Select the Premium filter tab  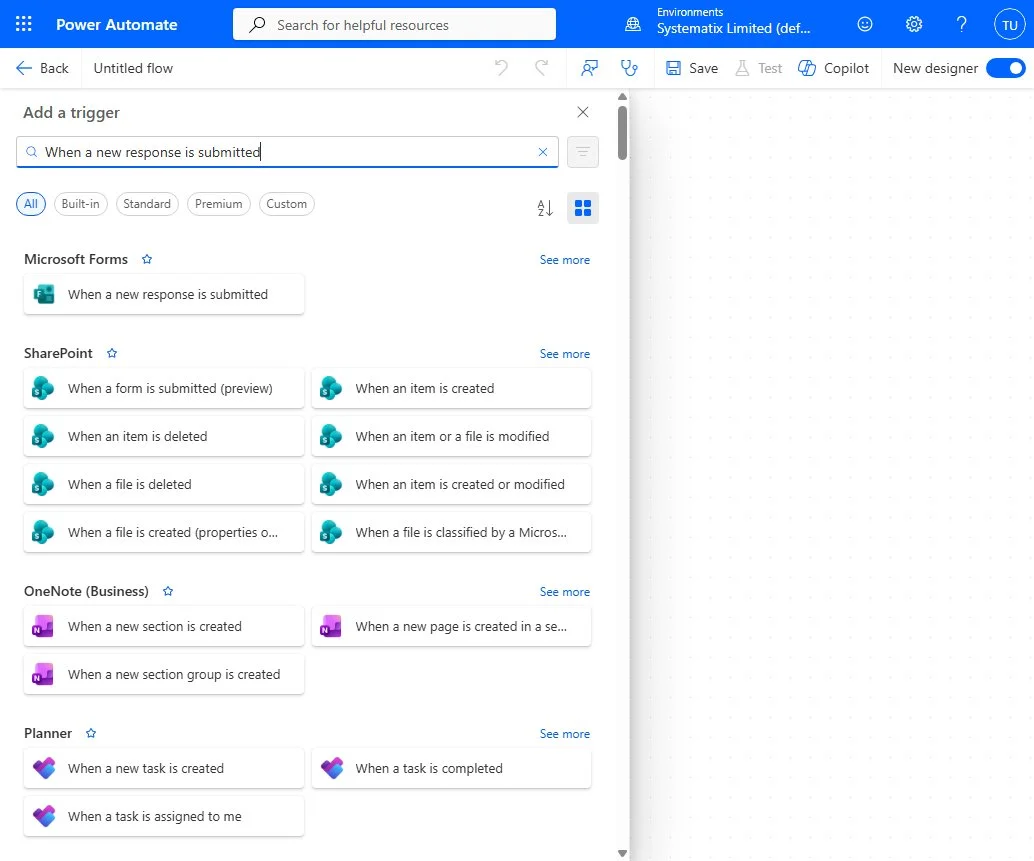point(219,204)
